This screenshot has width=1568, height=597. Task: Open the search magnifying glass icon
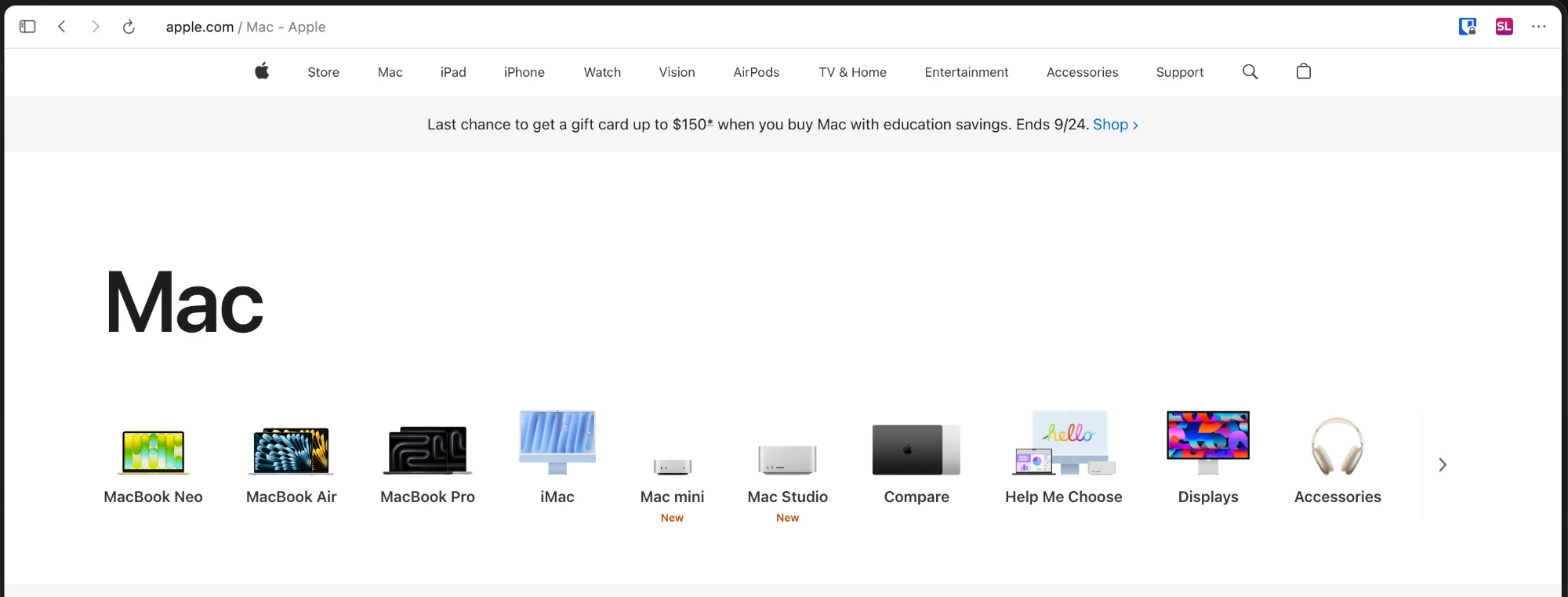coord(1250,72)
